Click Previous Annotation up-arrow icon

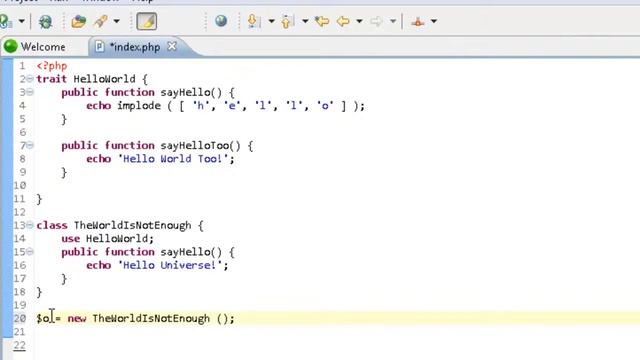pyautogui.click(x=287, y=21)
